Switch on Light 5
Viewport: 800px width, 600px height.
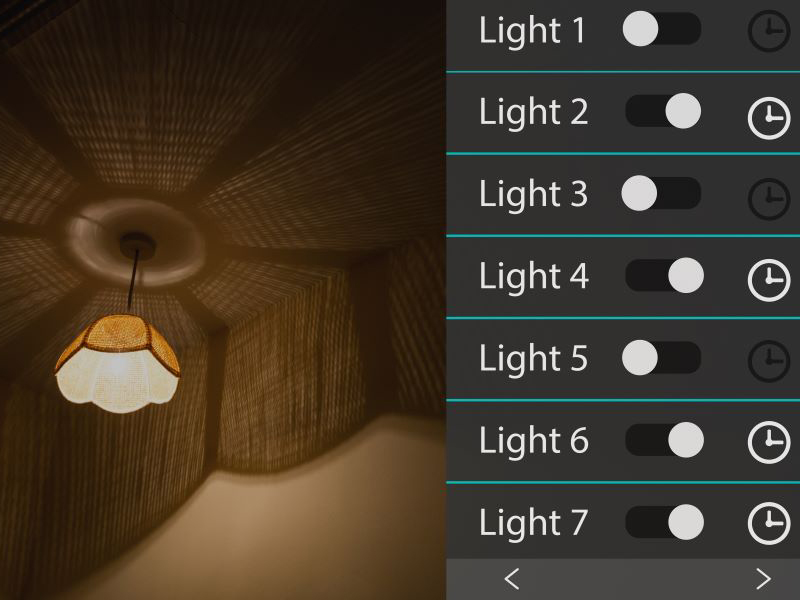[x=661, y=357]
